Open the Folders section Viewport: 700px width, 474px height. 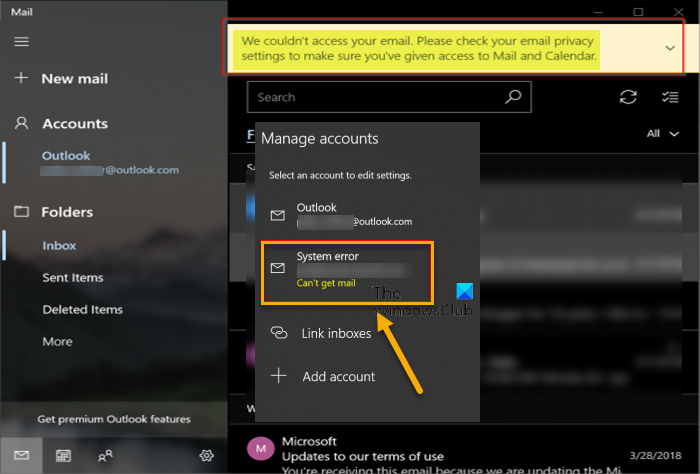(54, 212)
